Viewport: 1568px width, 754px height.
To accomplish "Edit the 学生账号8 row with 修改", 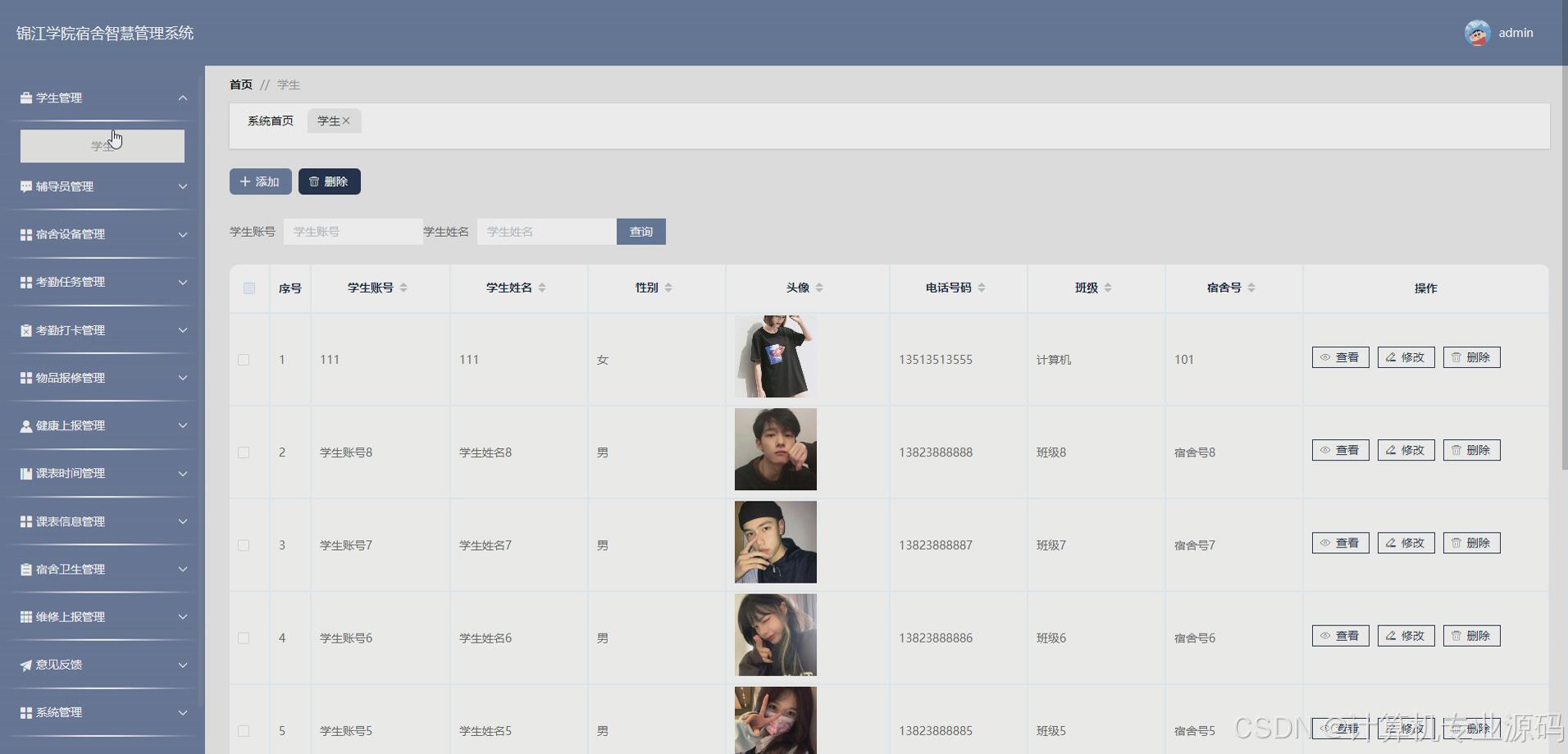I will coord(1406,450).
